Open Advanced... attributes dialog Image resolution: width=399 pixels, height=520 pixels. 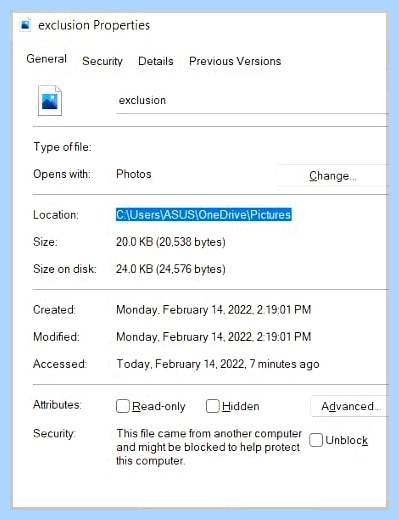click(351, 406)
